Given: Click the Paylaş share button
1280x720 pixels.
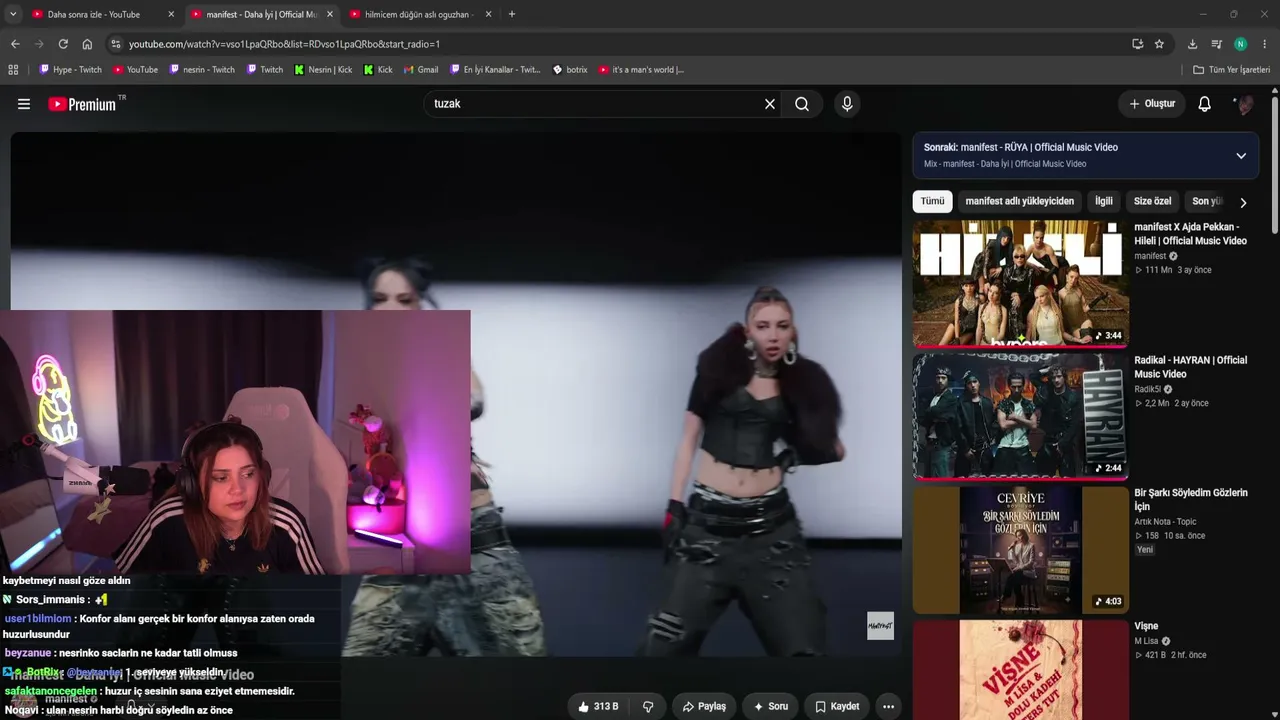Looking at the screenshot, I should (x=704, y=706).
